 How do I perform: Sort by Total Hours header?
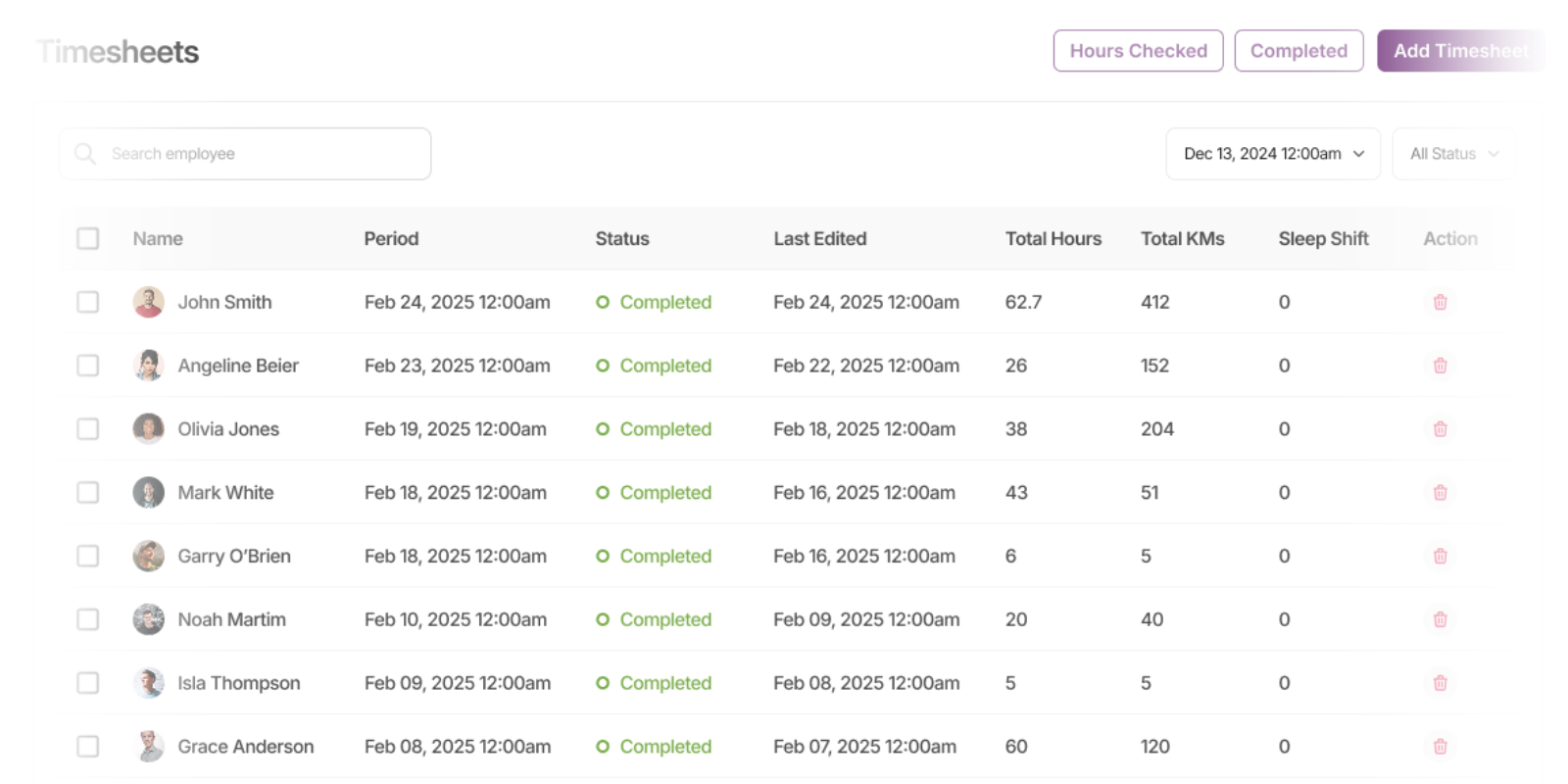1053,238
